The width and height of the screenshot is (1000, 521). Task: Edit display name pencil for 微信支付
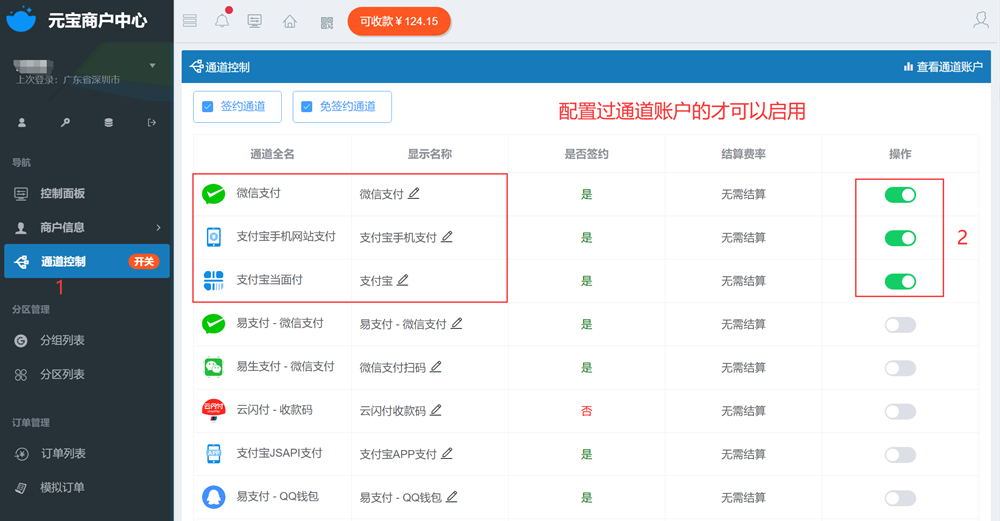click(414, 193)
